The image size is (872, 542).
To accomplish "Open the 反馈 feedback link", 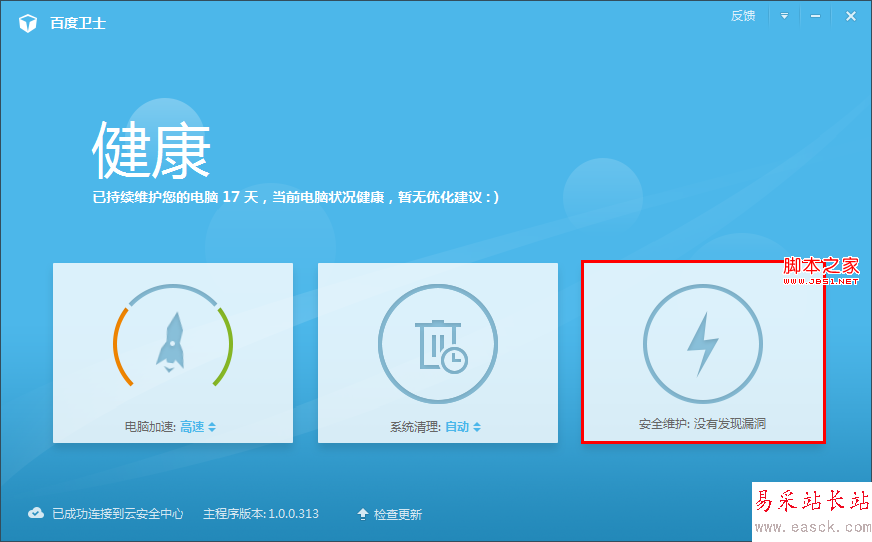I will [x=743, y=16].
